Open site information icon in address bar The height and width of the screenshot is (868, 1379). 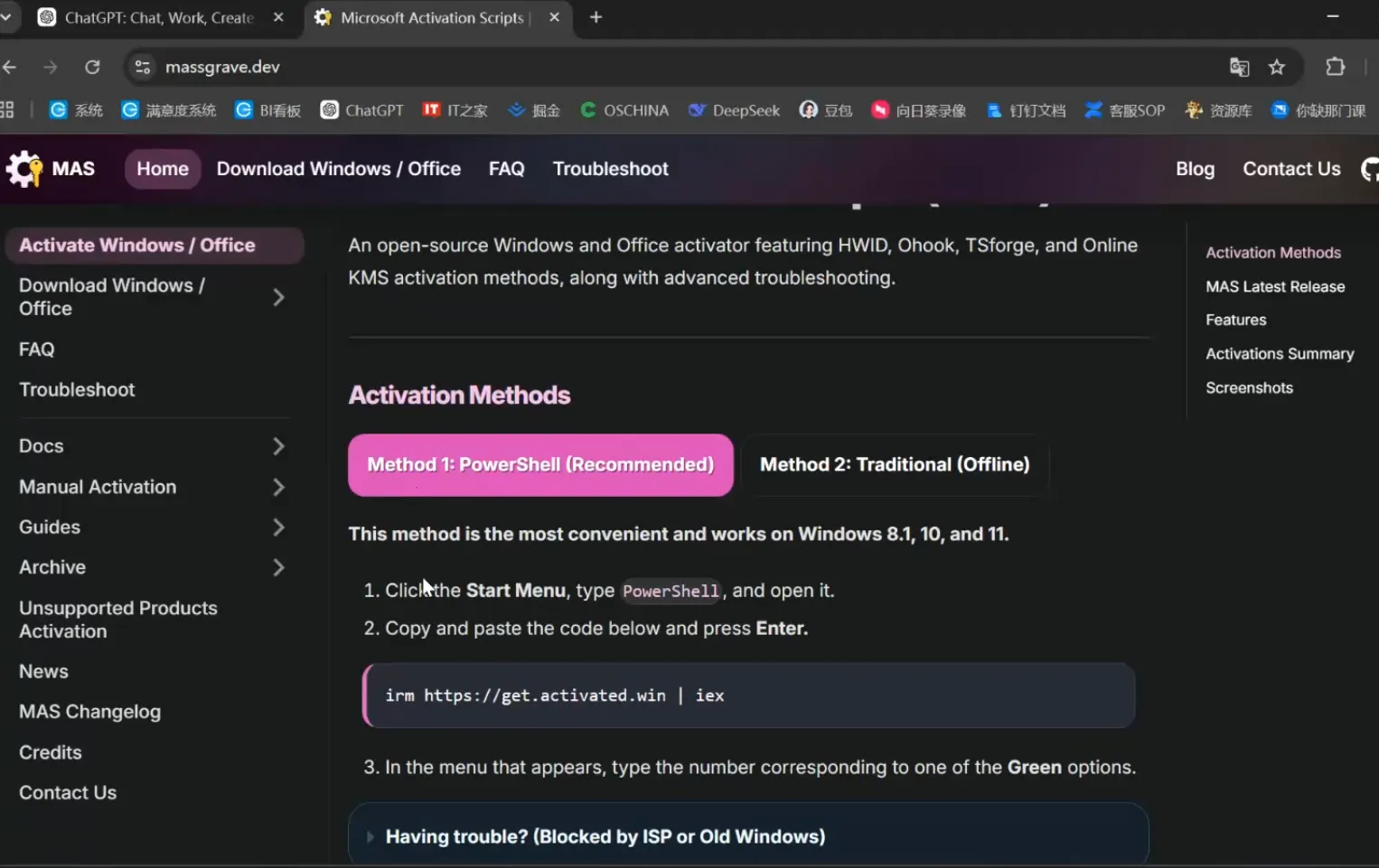(x=142, y=67)
